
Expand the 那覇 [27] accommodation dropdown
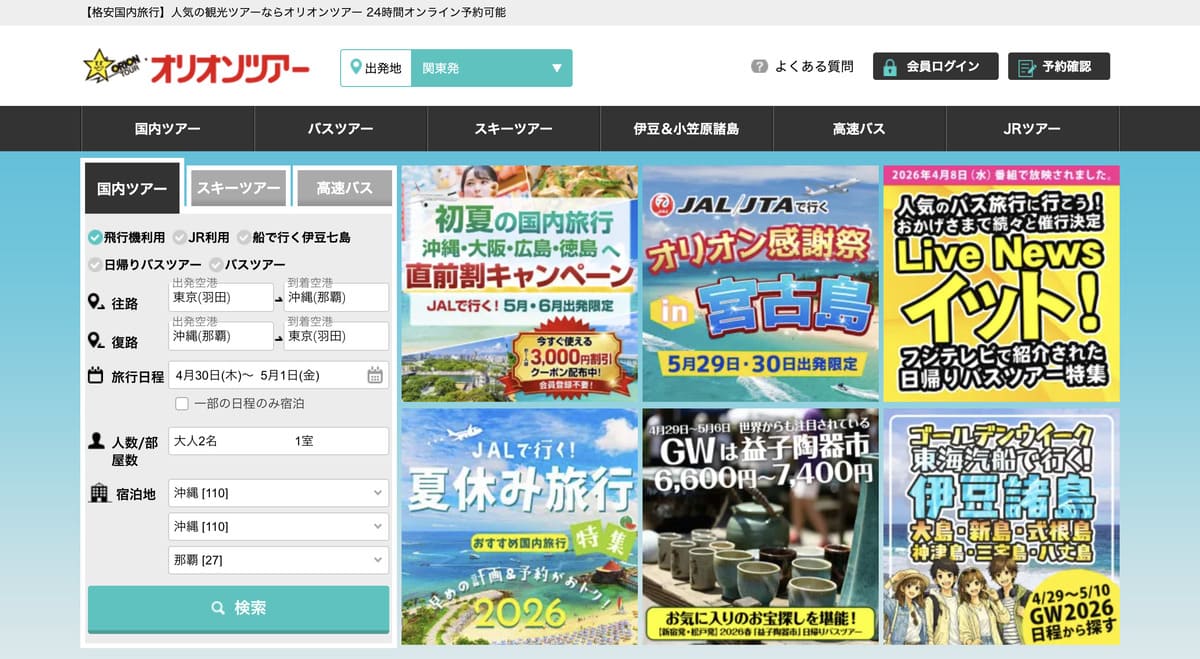pos(278,560)
